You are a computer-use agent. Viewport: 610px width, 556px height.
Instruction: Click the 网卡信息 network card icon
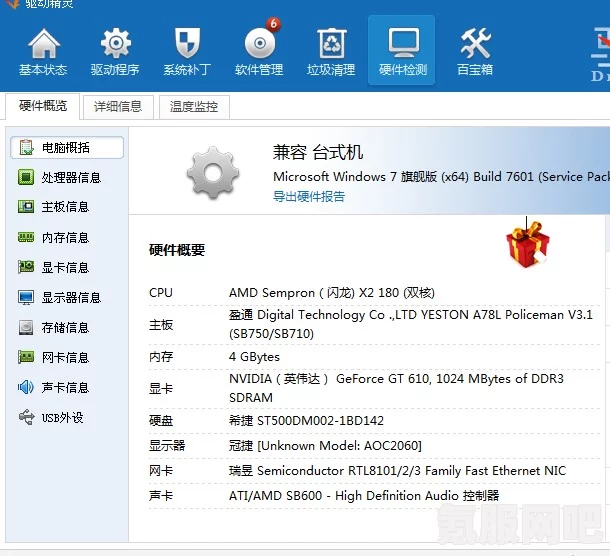[26, 357]
